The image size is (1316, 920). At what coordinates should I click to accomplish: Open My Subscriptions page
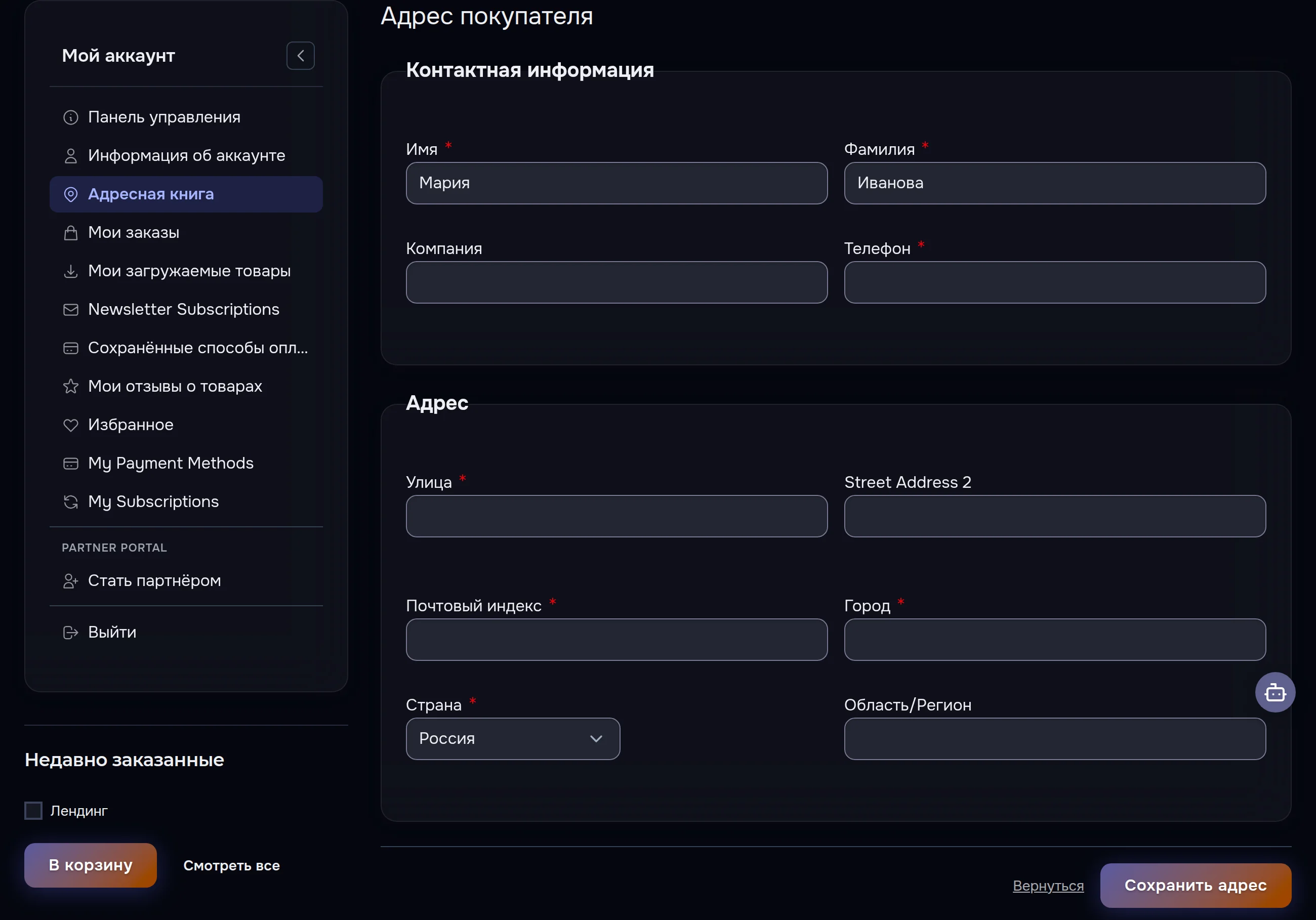click(186, 501)
